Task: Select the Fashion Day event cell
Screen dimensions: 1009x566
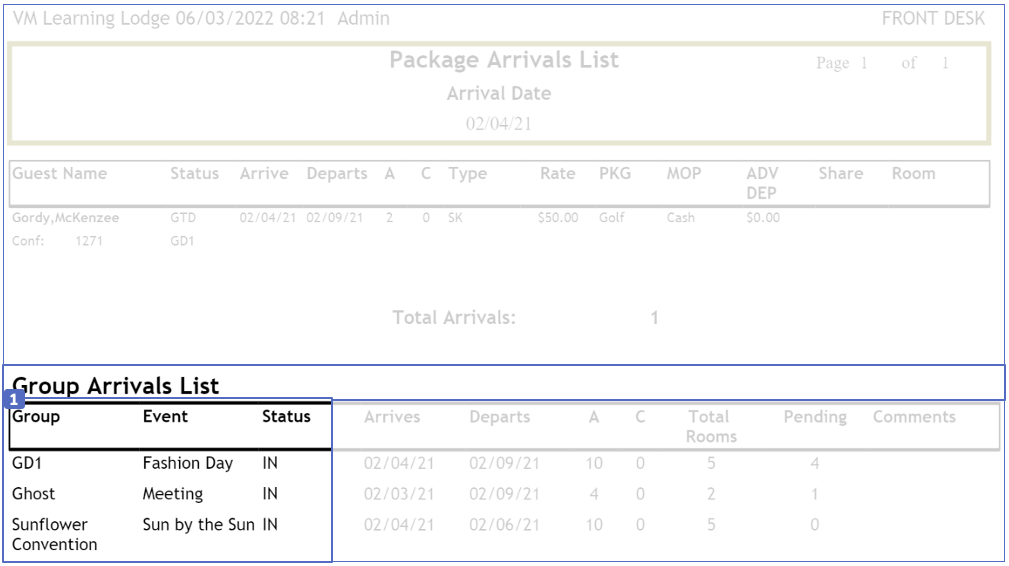Action: pyautogui.click(x=187, y=464)
